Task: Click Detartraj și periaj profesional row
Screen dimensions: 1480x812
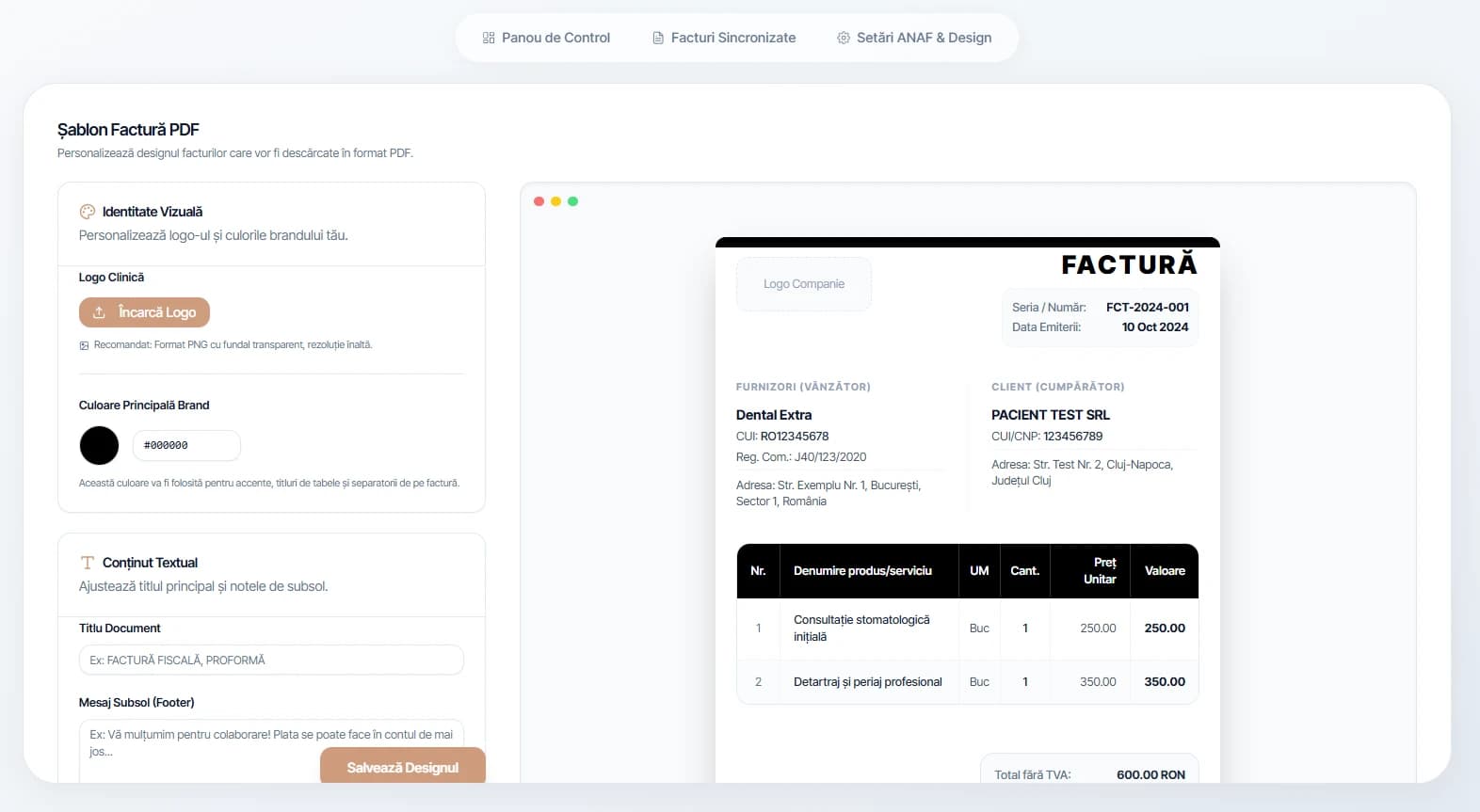Action: pyautogui.click(x=968, y=682)
